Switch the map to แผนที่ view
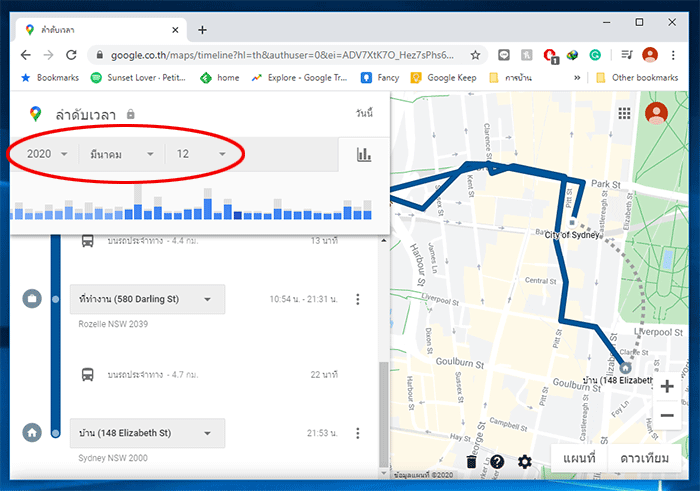The image size is (700, 491). click(x=579, y=458)
